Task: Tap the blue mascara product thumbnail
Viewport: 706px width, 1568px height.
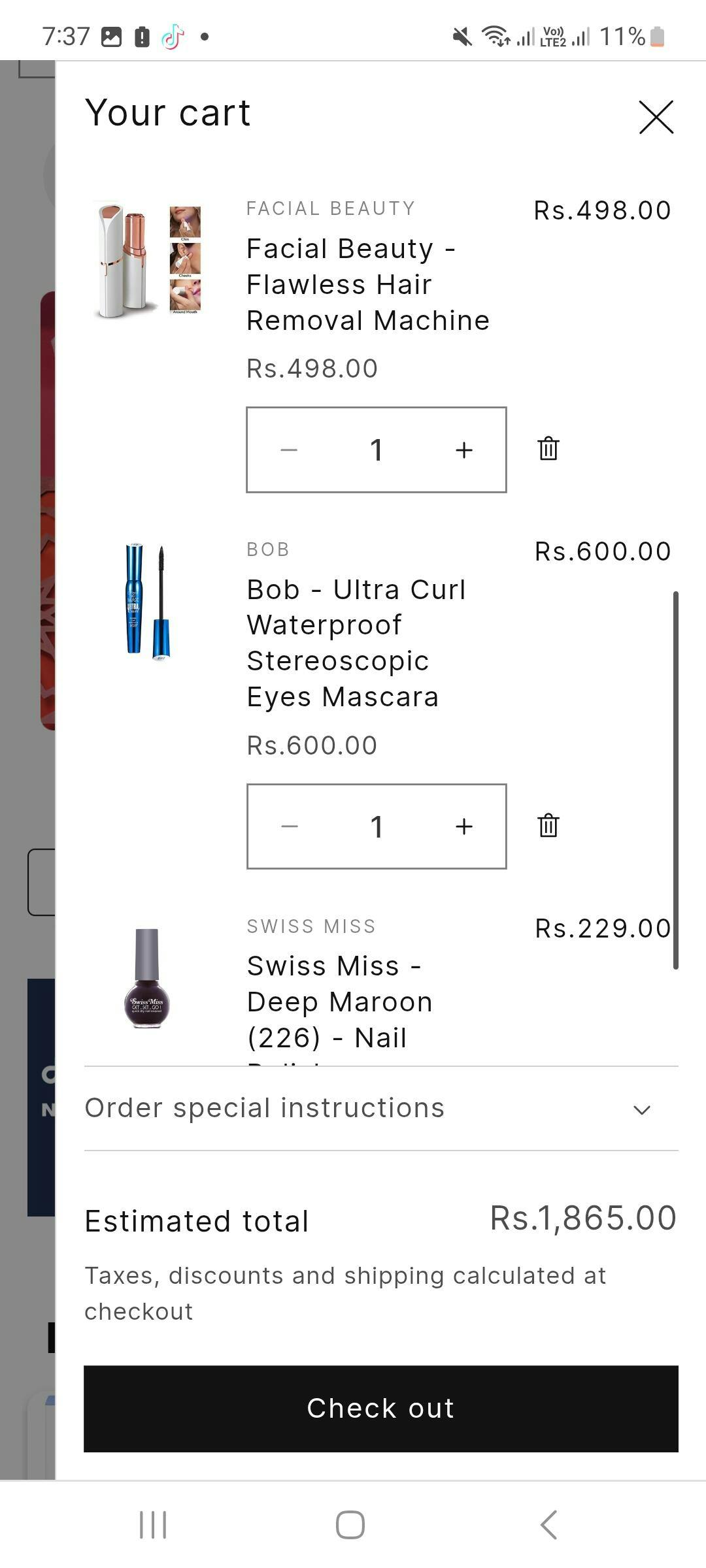Action: tap(148, 601)
